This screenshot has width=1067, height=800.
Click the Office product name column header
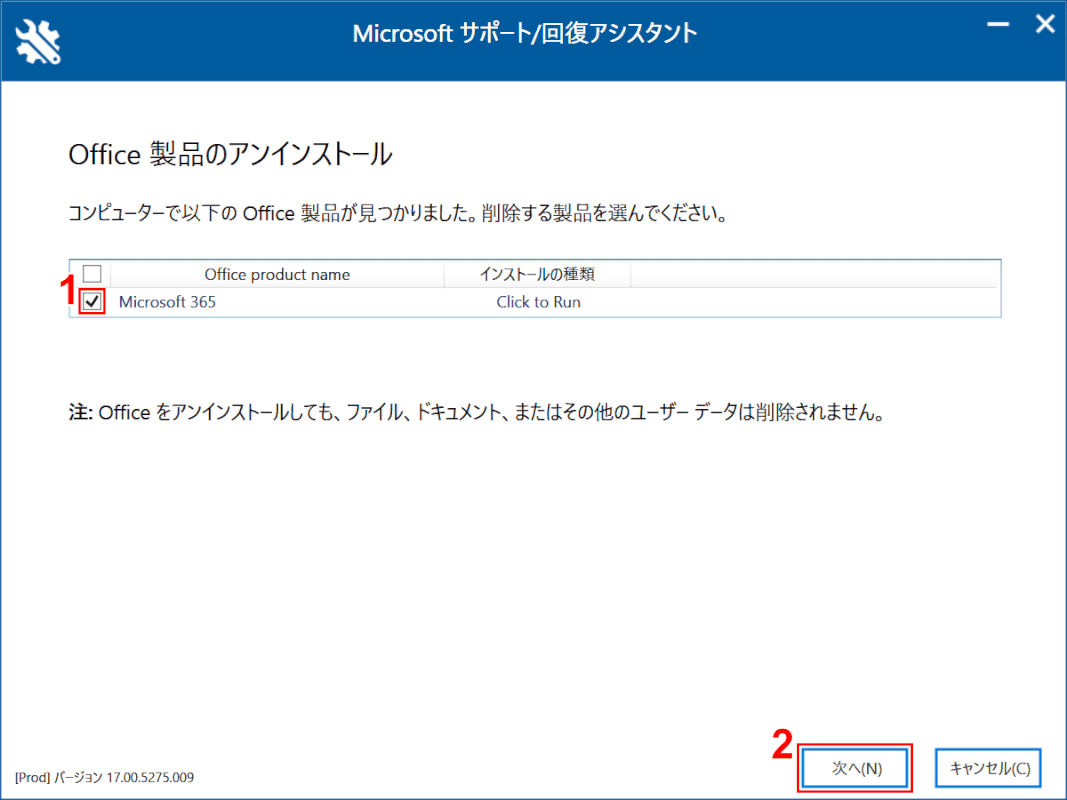tap(277, 274)
